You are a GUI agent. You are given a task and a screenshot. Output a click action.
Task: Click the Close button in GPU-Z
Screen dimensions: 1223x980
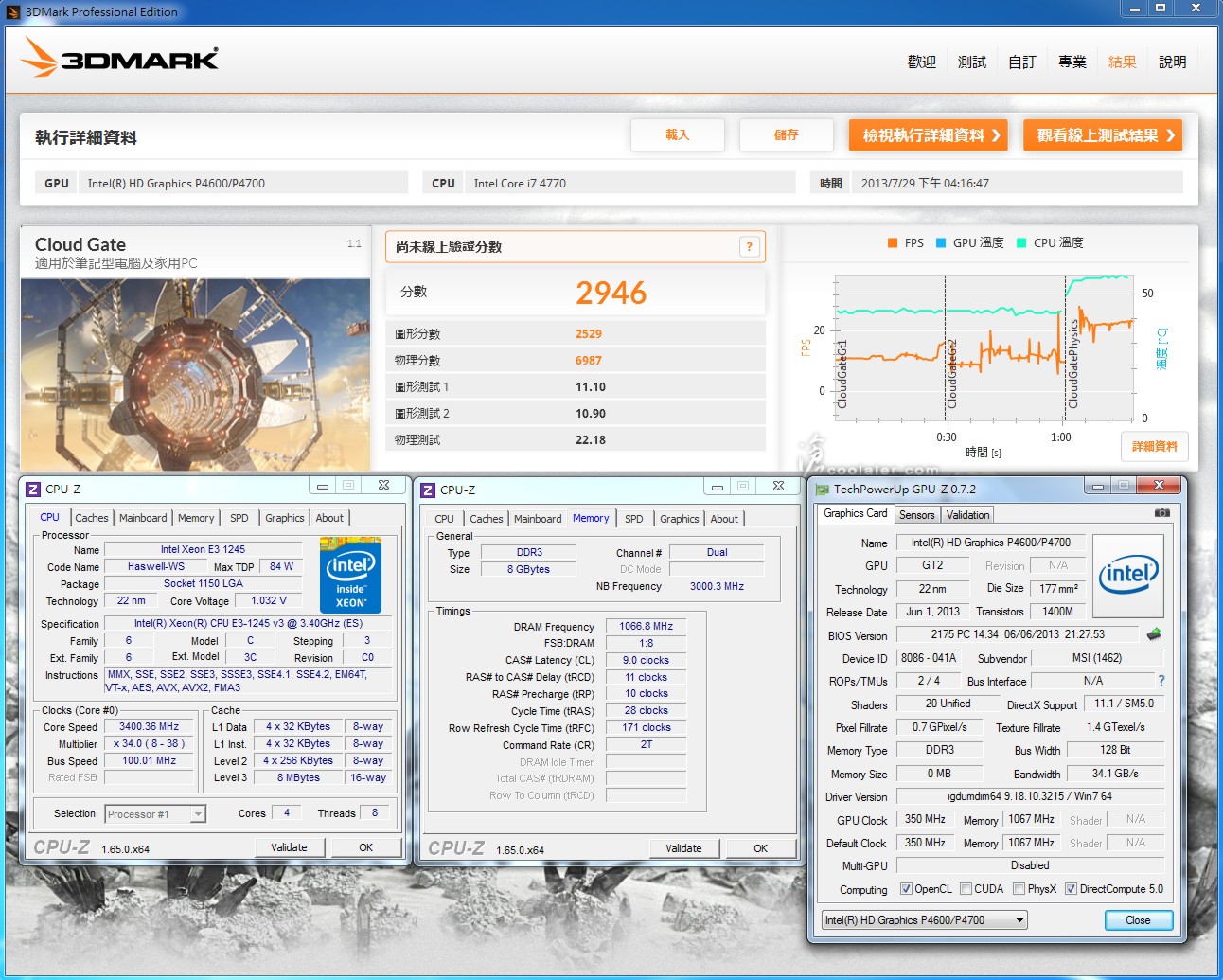tap(1138, 920)
